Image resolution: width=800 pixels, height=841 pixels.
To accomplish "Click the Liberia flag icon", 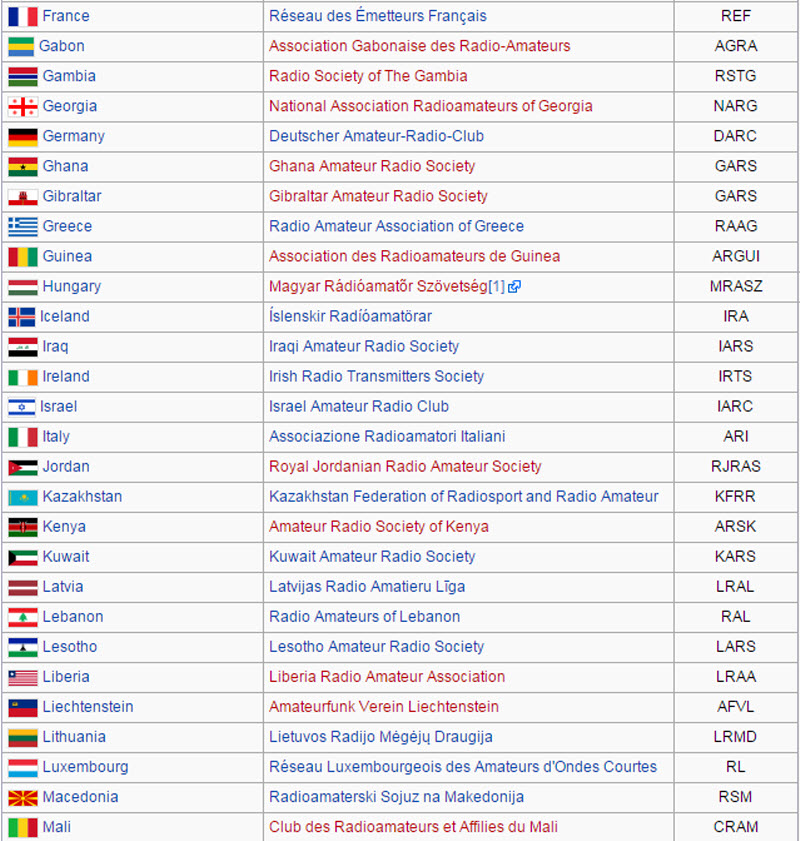I will [23, 677].
